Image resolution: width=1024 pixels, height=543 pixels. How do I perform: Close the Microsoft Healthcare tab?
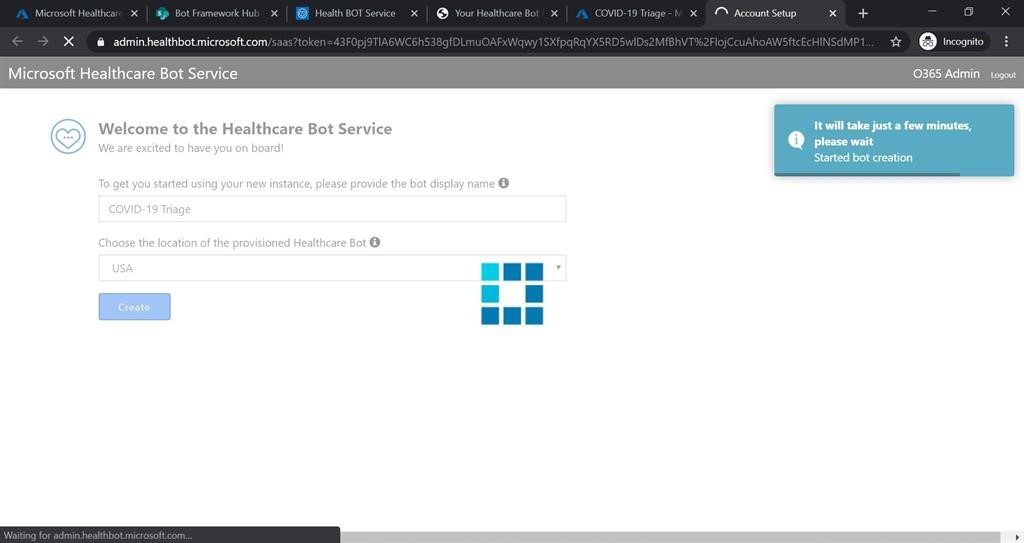(x=134, y=13)
